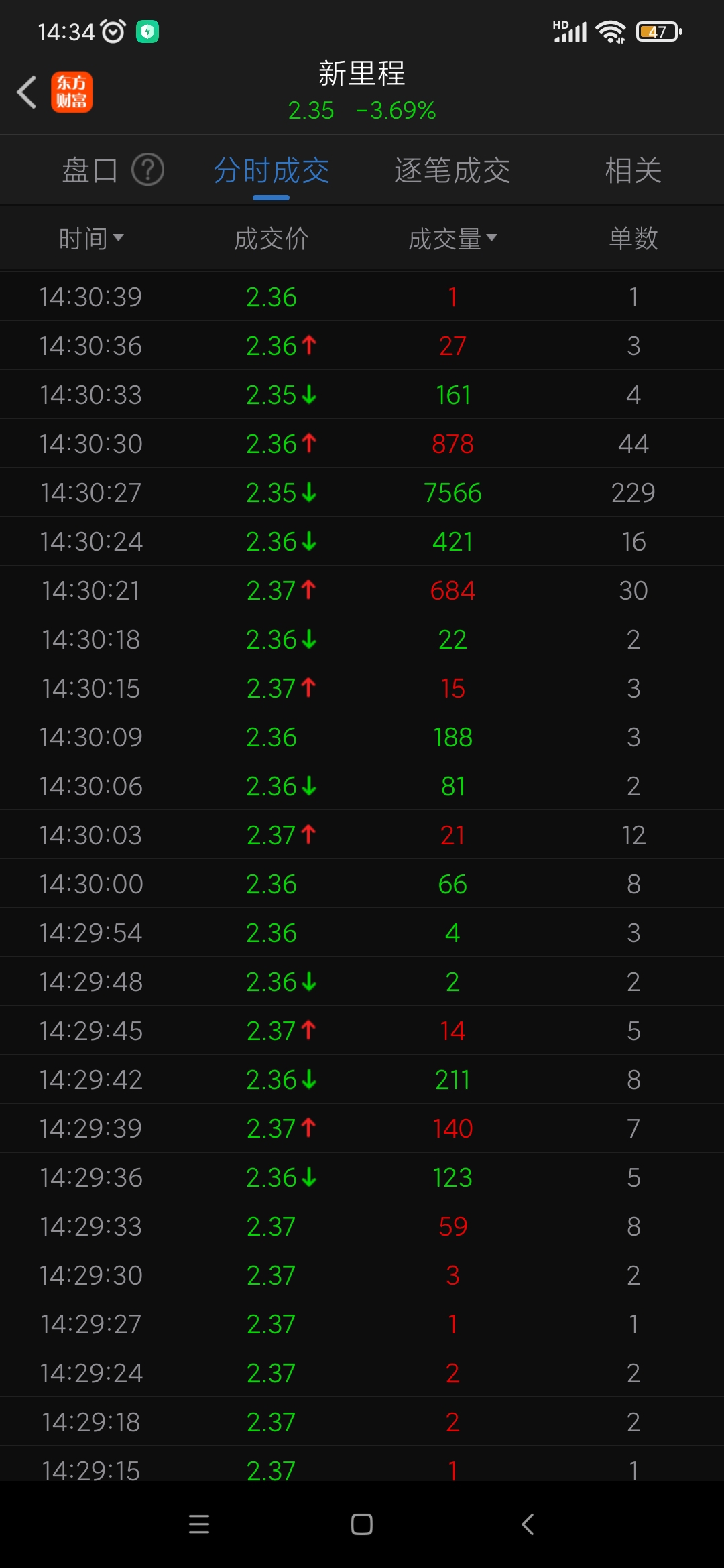
Task: Tap the alarm clock status icon
Action: (x=113, y=31)
